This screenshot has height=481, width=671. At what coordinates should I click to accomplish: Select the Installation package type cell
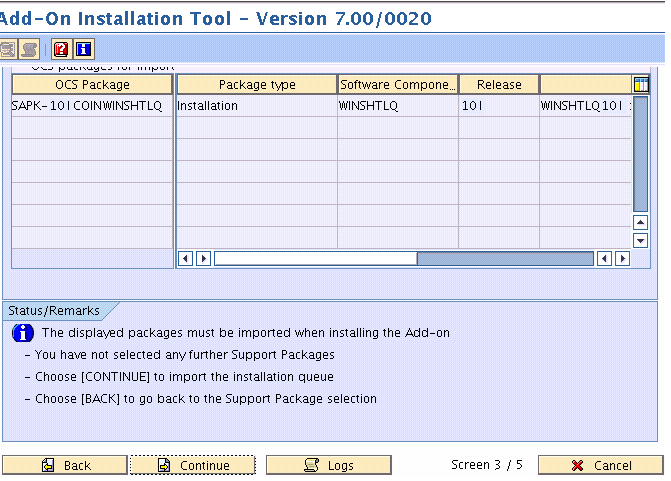[x=257, y=106]
